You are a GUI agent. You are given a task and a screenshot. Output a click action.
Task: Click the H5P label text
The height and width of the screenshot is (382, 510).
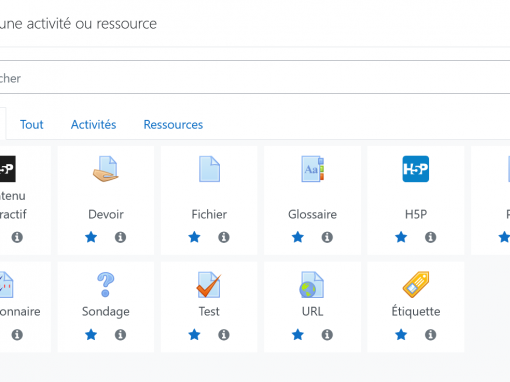[x=416, y=214]
